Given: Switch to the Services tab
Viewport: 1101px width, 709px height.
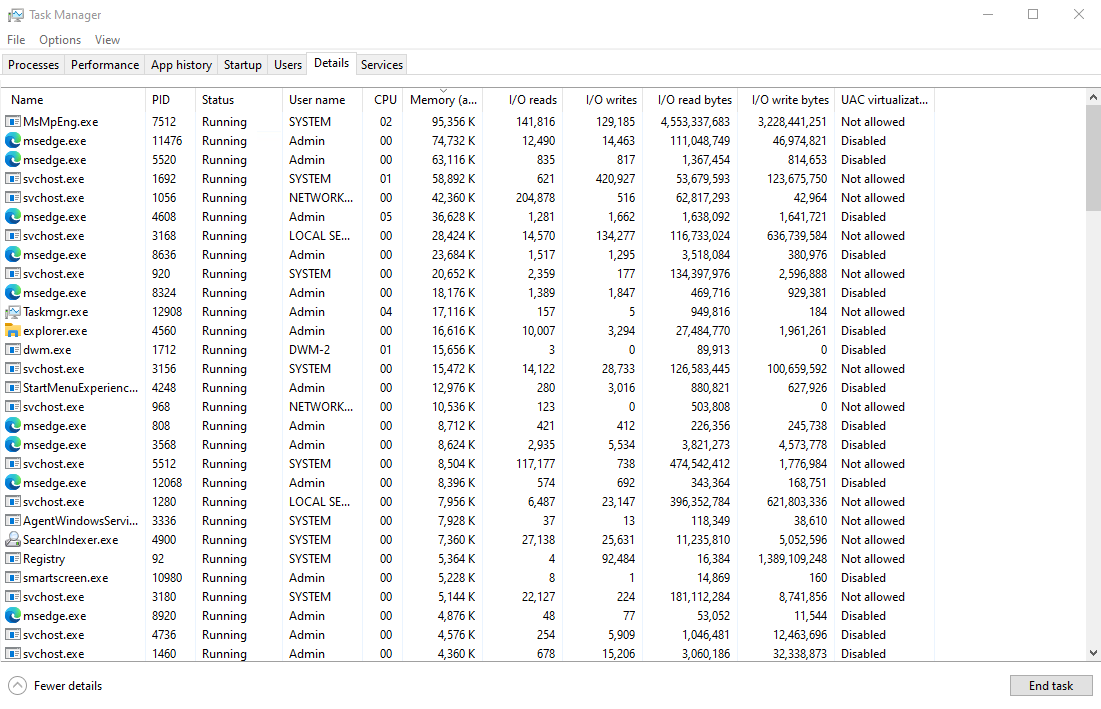Looking at the screenshot, I should pyautogui.click(x=382, y=65).
